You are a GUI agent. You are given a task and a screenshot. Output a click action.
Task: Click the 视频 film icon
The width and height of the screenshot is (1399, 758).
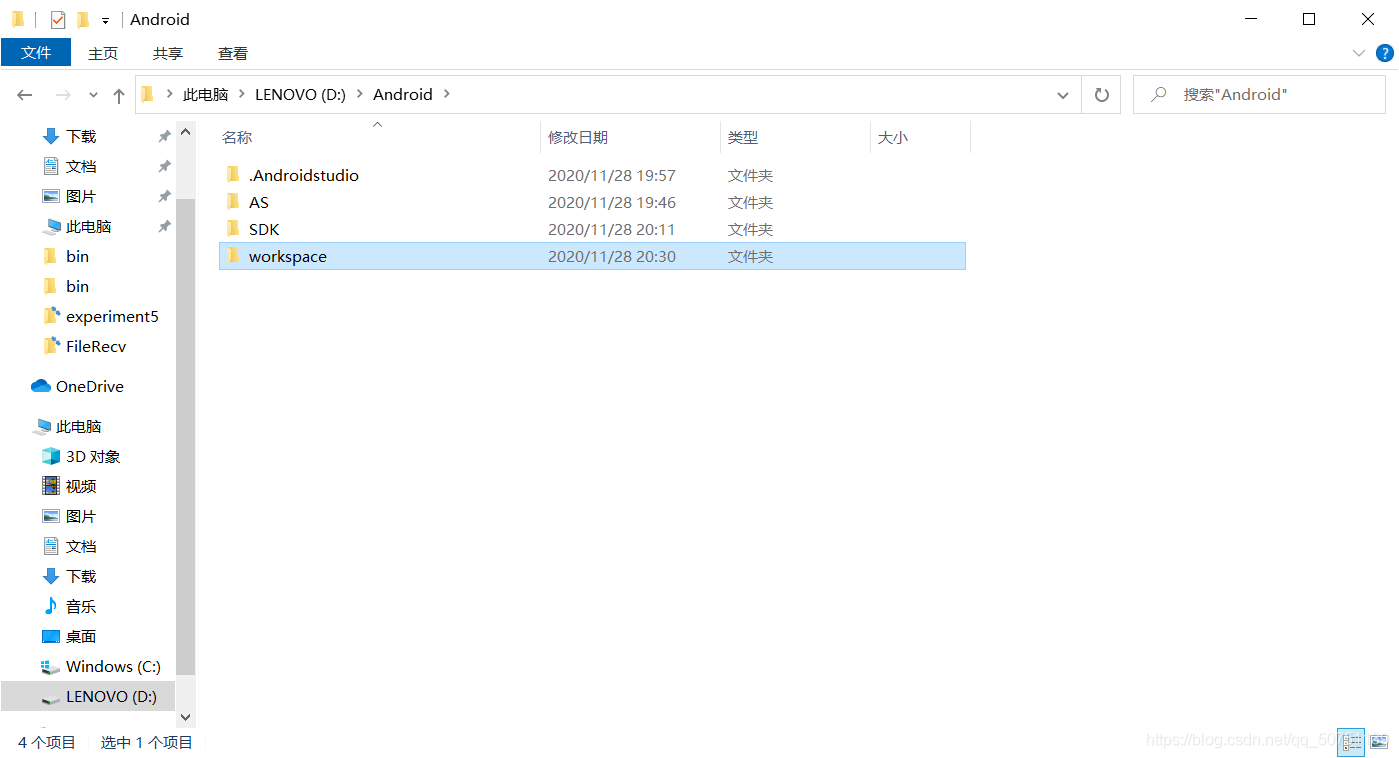click(x=51, y=486)
